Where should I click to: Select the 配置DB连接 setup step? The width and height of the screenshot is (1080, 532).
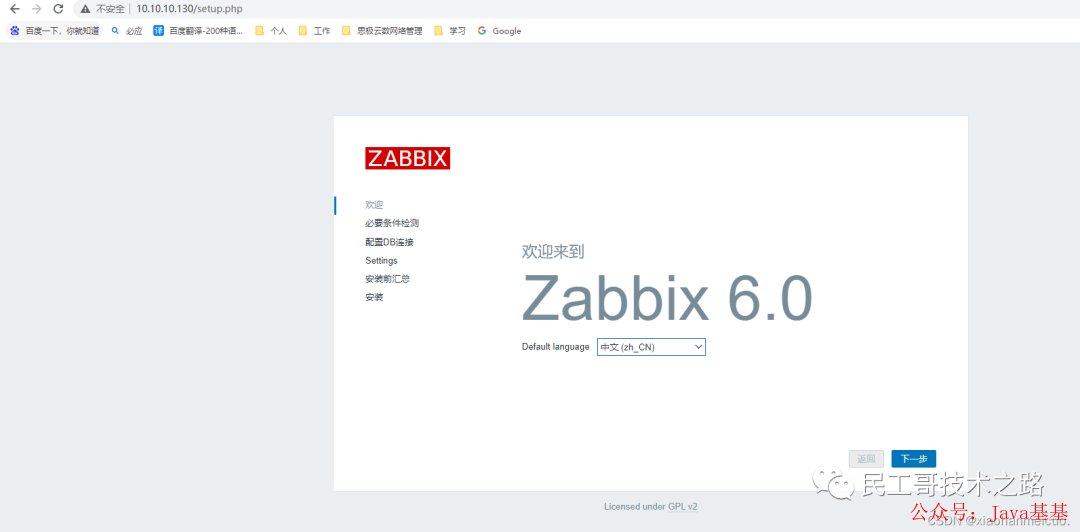[389, 242]
